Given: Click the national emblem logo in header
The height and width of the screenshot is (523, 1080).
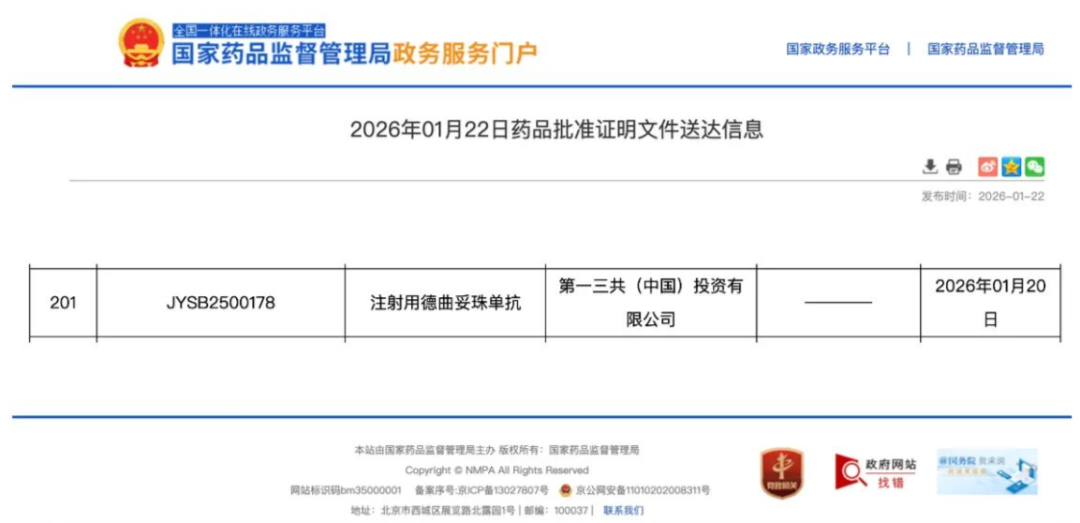Looking at the screenshot, I should pyautogui.click(x=141, y=43).
